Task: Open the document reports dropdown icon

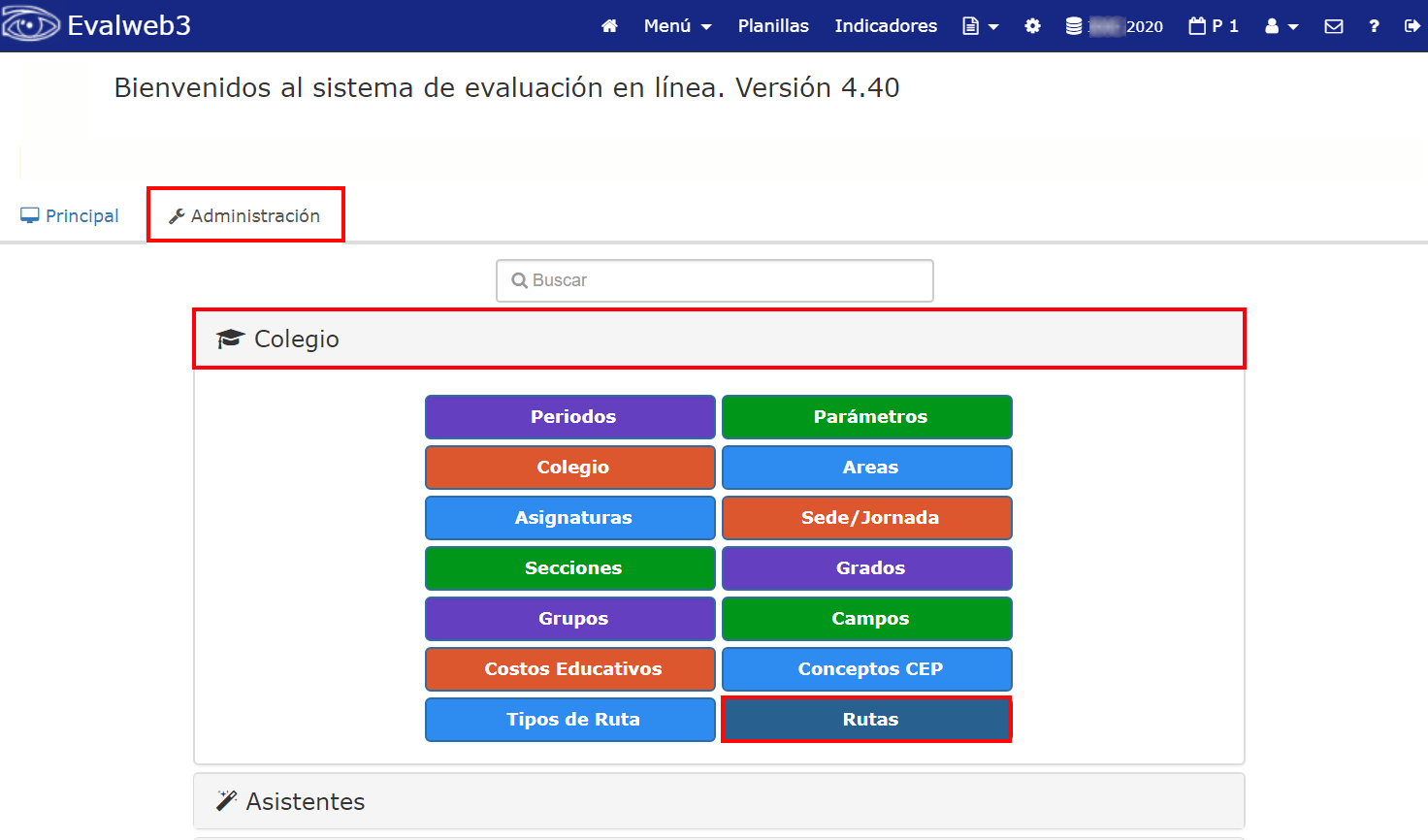Action: point(980,26)
